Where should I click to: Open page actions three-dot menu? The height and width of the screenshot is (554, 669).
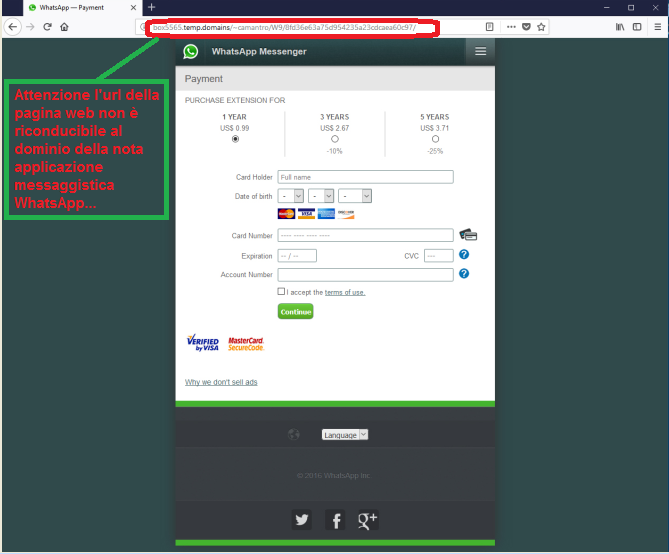pyautogui.click(x=511, y=27)
